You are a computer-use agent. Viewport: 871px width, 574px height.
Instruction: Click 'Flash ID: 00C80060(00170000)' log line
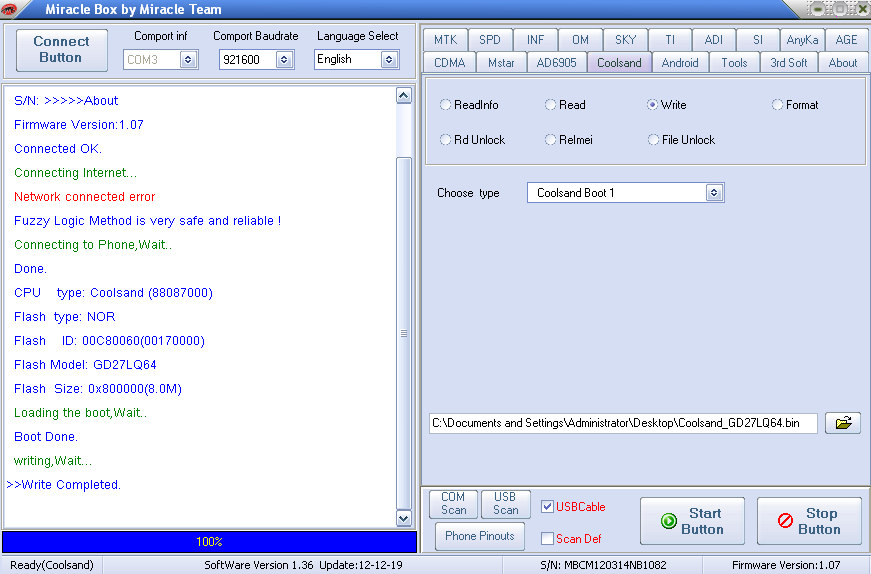pos(109,341)
